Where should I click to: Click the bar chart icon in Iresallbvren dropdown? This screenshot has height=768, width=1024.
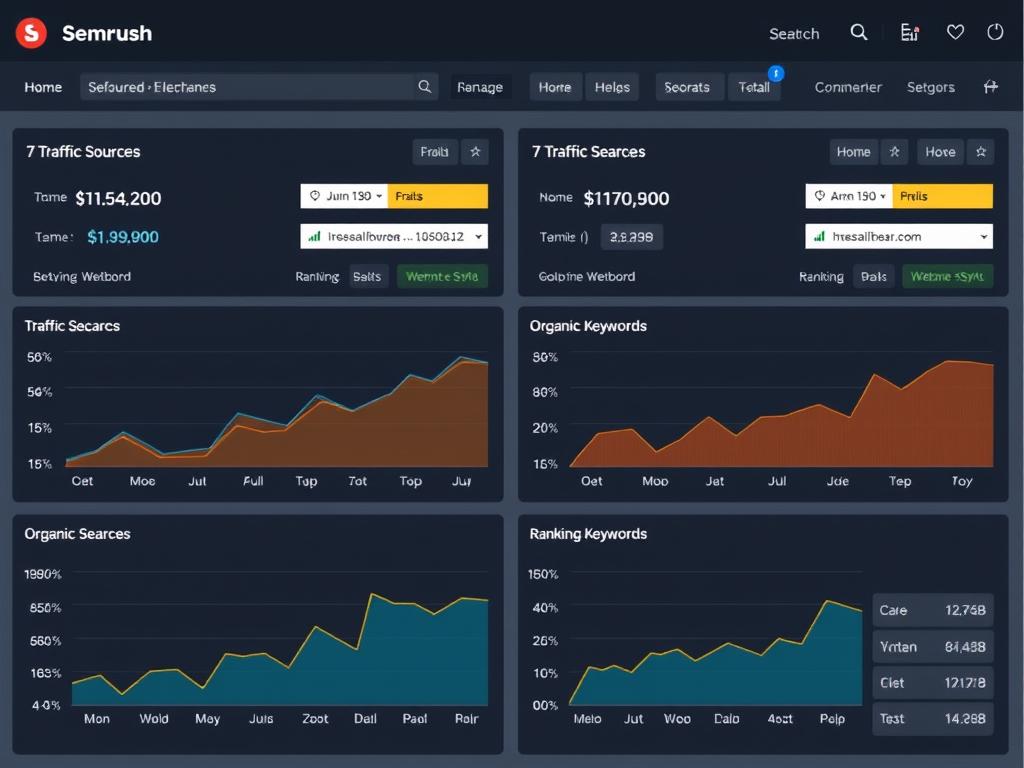coord(314,236)
